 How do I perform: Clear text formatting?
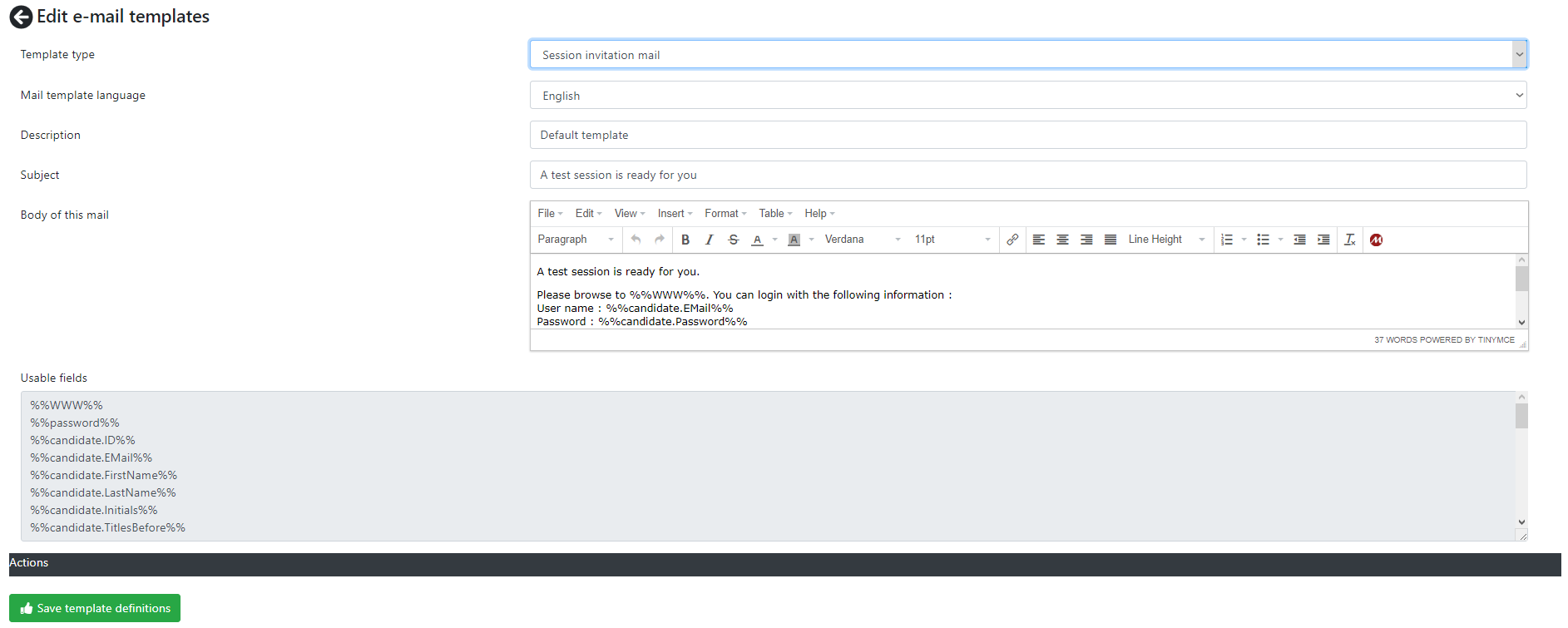(x=1350, y=240)
